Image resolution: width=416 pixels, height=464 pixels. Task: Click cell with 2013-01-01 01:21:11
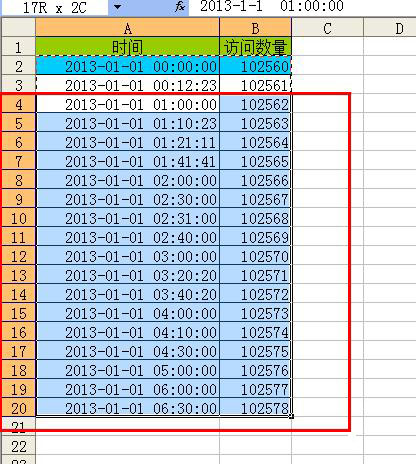(127, 142)
